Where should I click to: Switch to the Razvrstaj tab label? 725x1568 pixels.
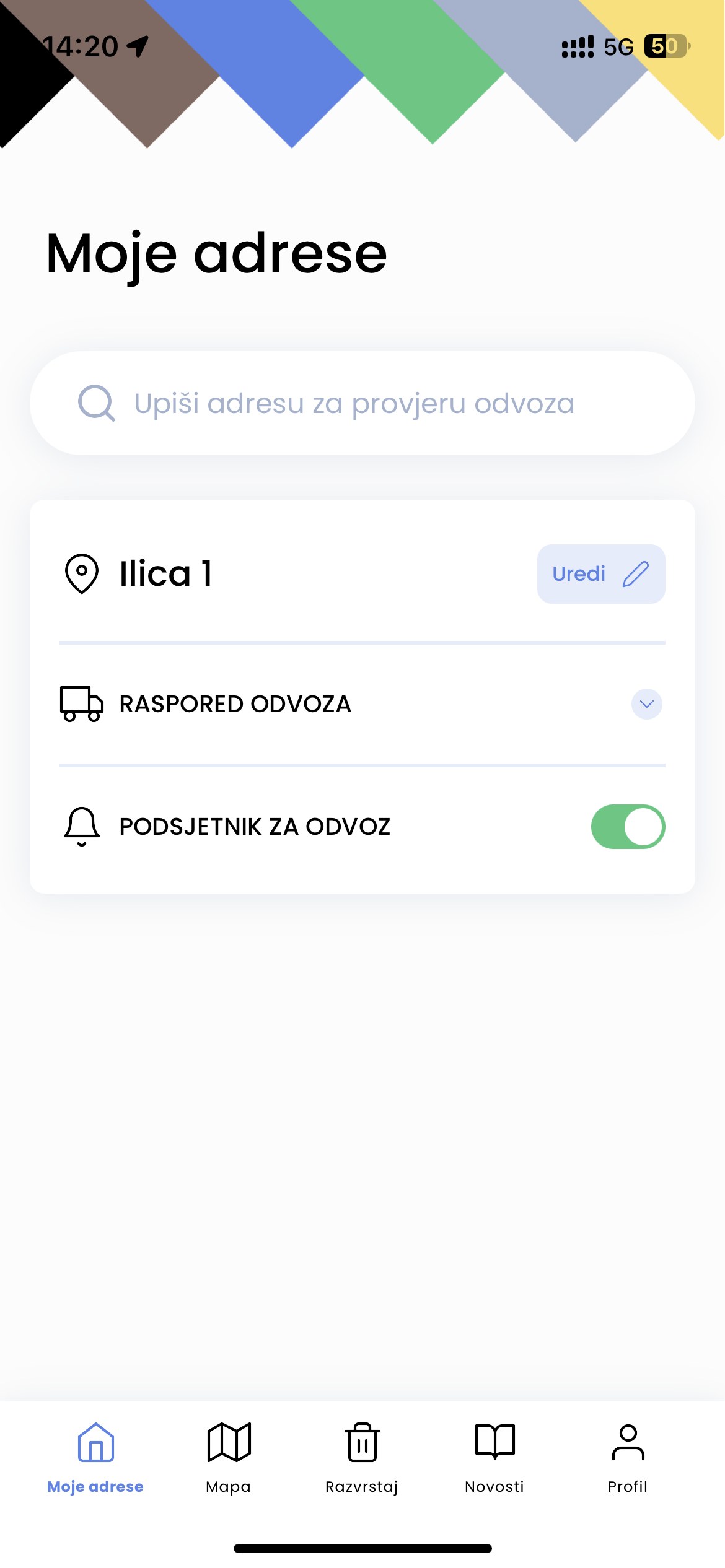(x=362, y=1487)
